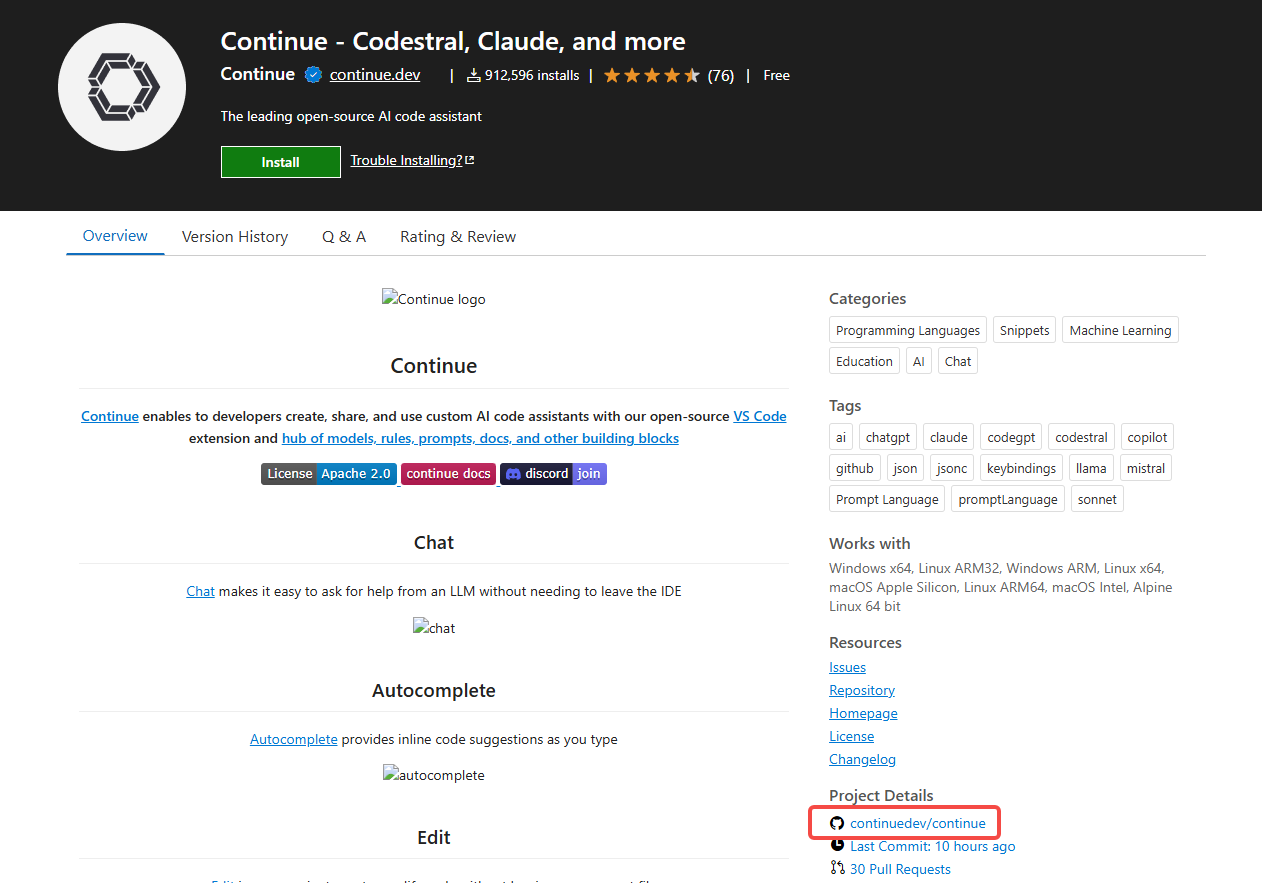Click the keybindings tag
The image size is (1262, 883).
click(1021, 469)
